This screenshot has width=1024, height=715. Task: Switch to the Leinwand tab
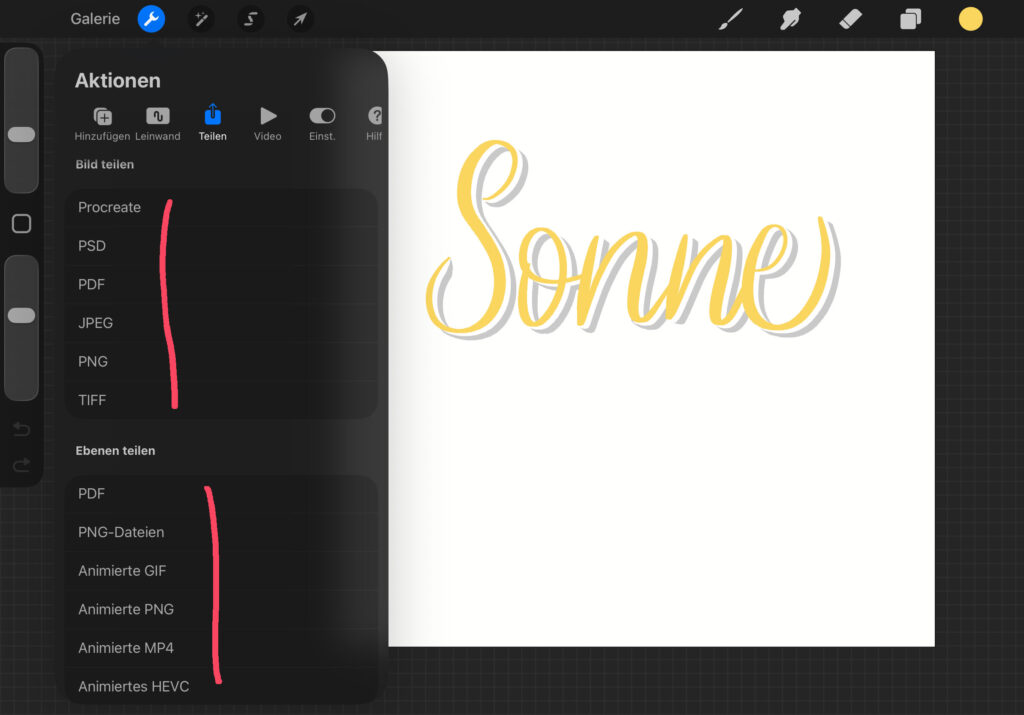(157, 123)
